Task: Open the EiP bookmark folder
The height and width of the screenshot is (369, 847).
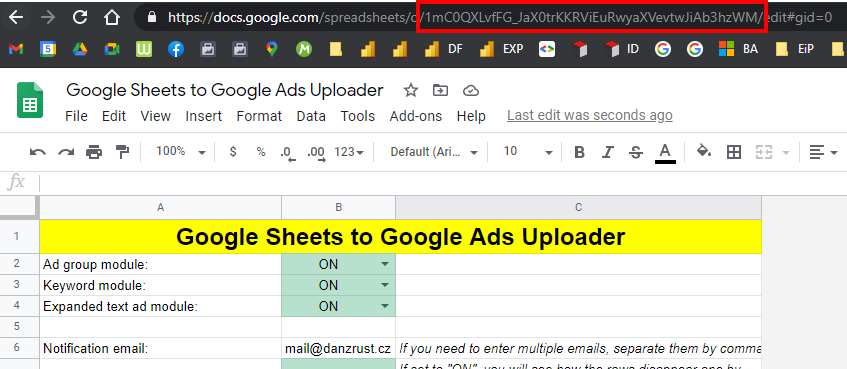Action: (x=795, y=49)
